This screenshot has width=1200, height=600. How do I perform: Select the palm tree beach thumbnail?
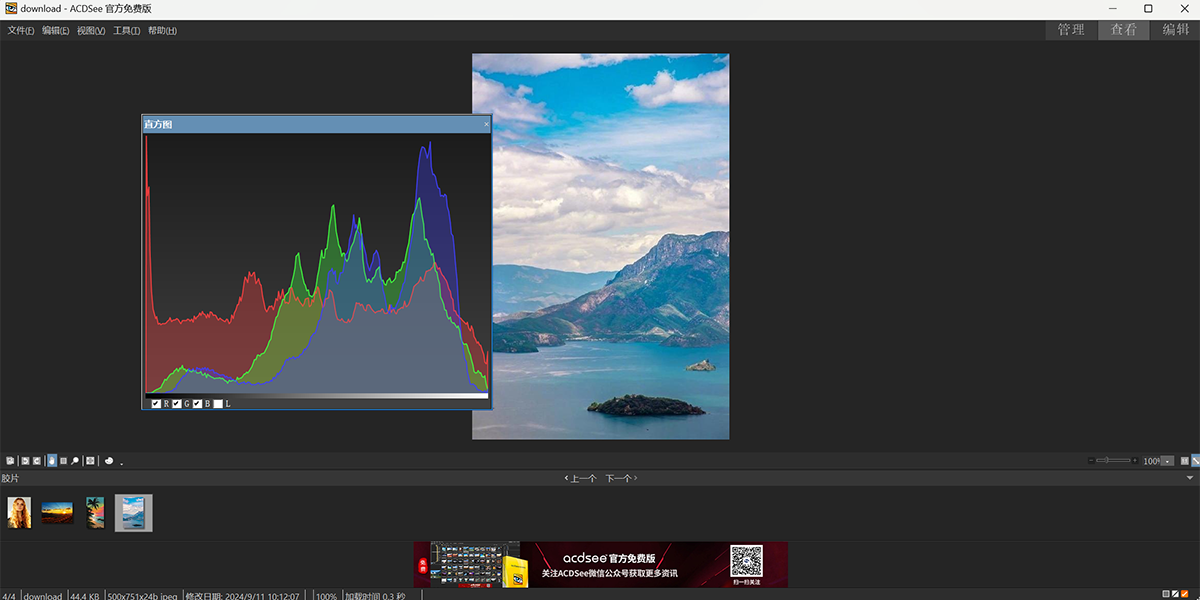(95, 513)
